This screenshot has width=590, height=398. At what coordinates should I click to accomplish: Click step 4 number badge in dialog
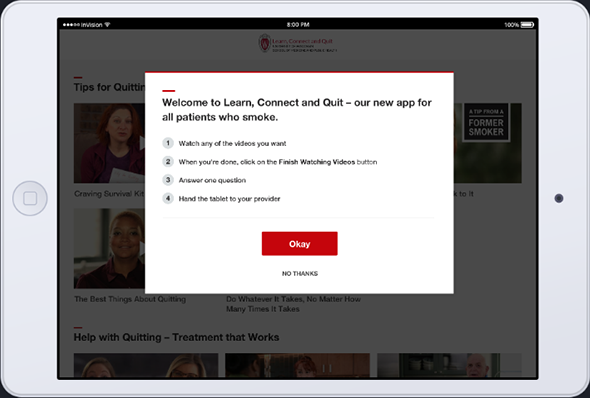click(168, 198)
